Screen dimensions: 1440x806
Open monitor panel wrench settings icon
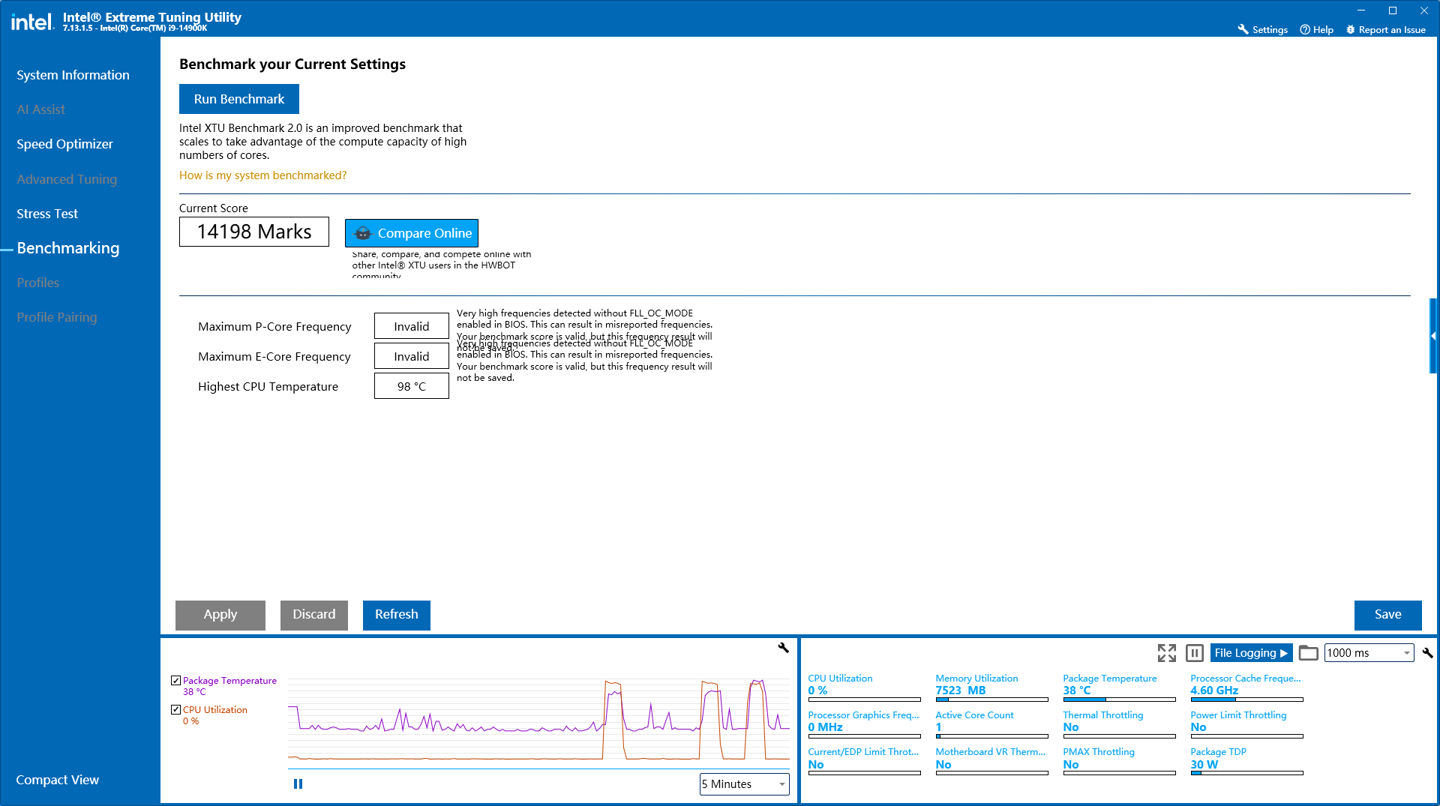pos(1427,653)
